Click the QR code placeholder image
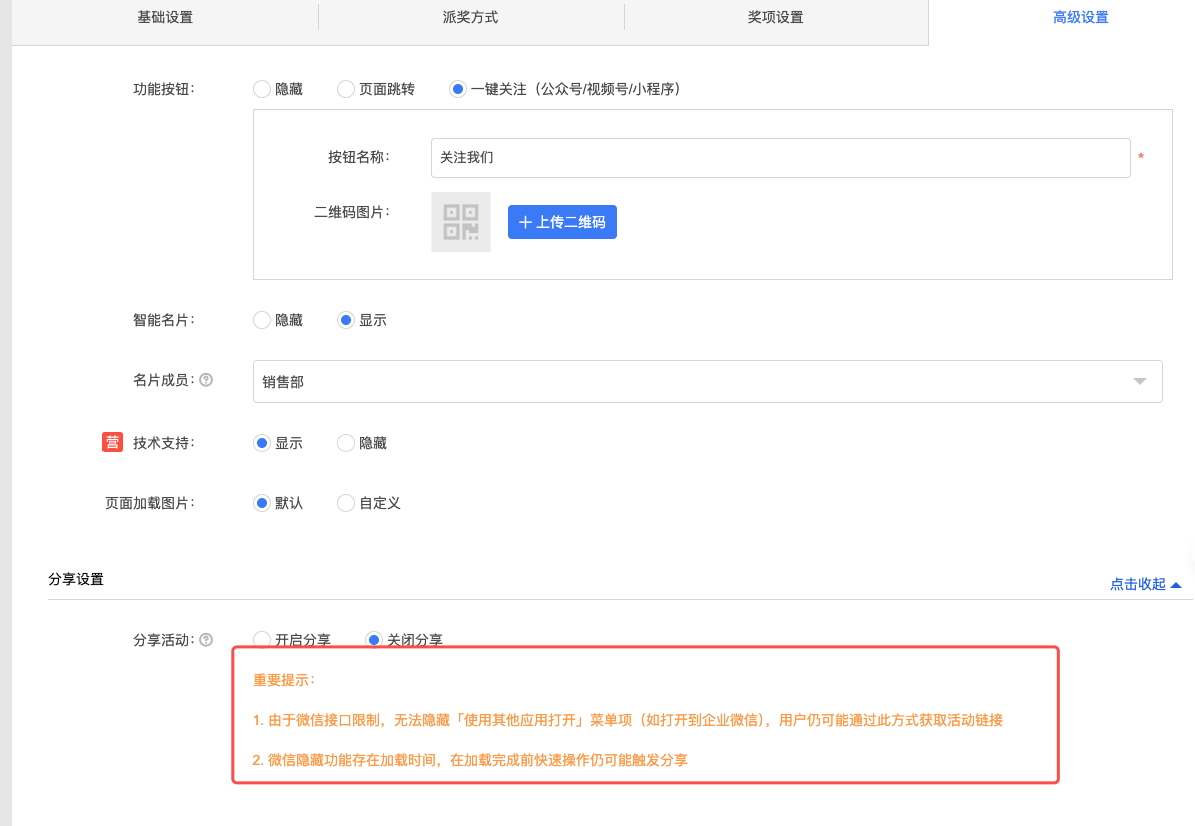Viewport: 1195px width, 826px height. pyautogui.click(x=461, y=222)
